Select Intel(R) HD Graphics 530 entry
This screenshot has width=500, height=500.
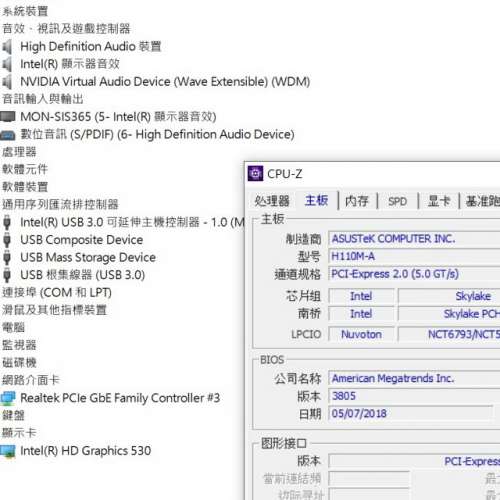tap(86, 451)
